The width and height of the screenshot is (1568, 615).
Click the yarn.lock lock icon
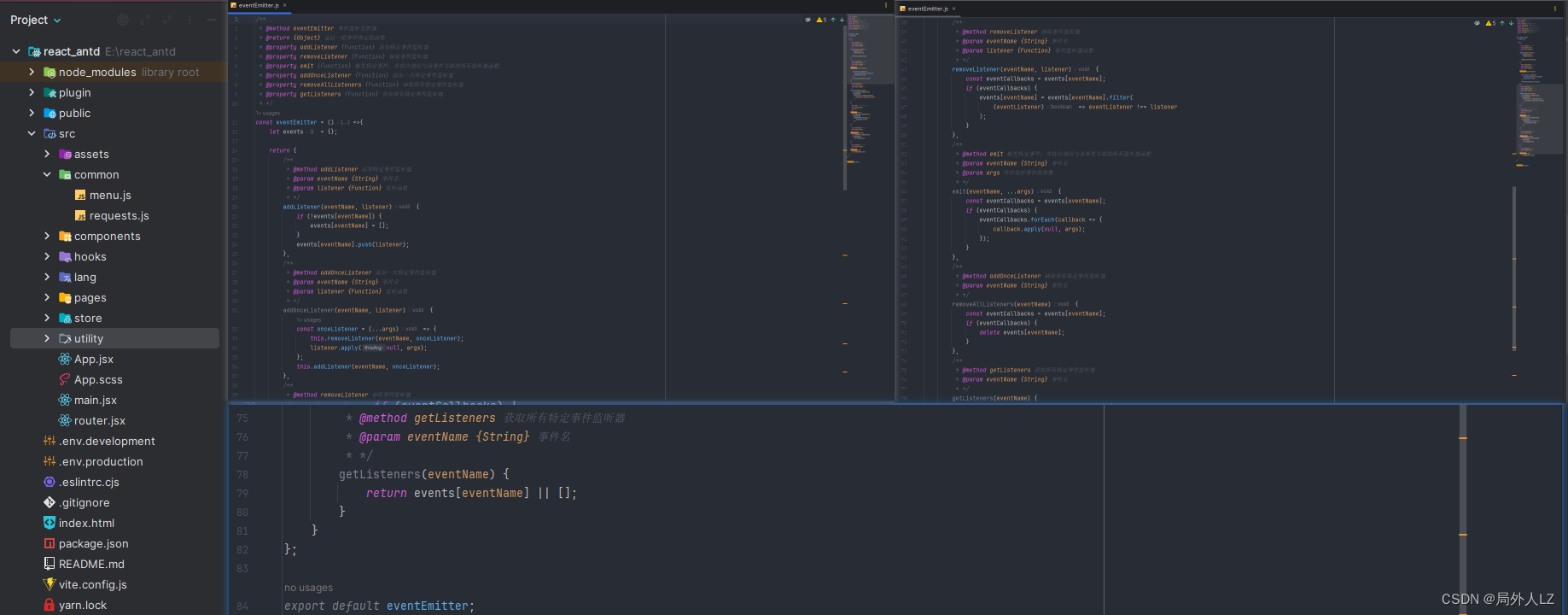tap(50, 605)
